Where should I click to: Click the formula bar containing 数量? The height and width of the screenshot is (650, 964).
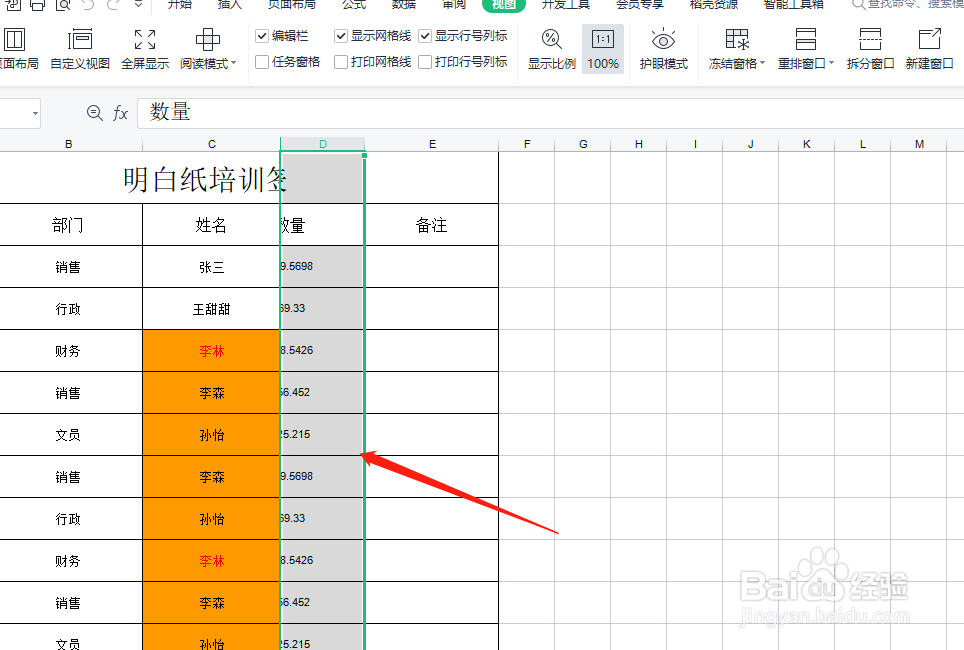tap(550, 113)
